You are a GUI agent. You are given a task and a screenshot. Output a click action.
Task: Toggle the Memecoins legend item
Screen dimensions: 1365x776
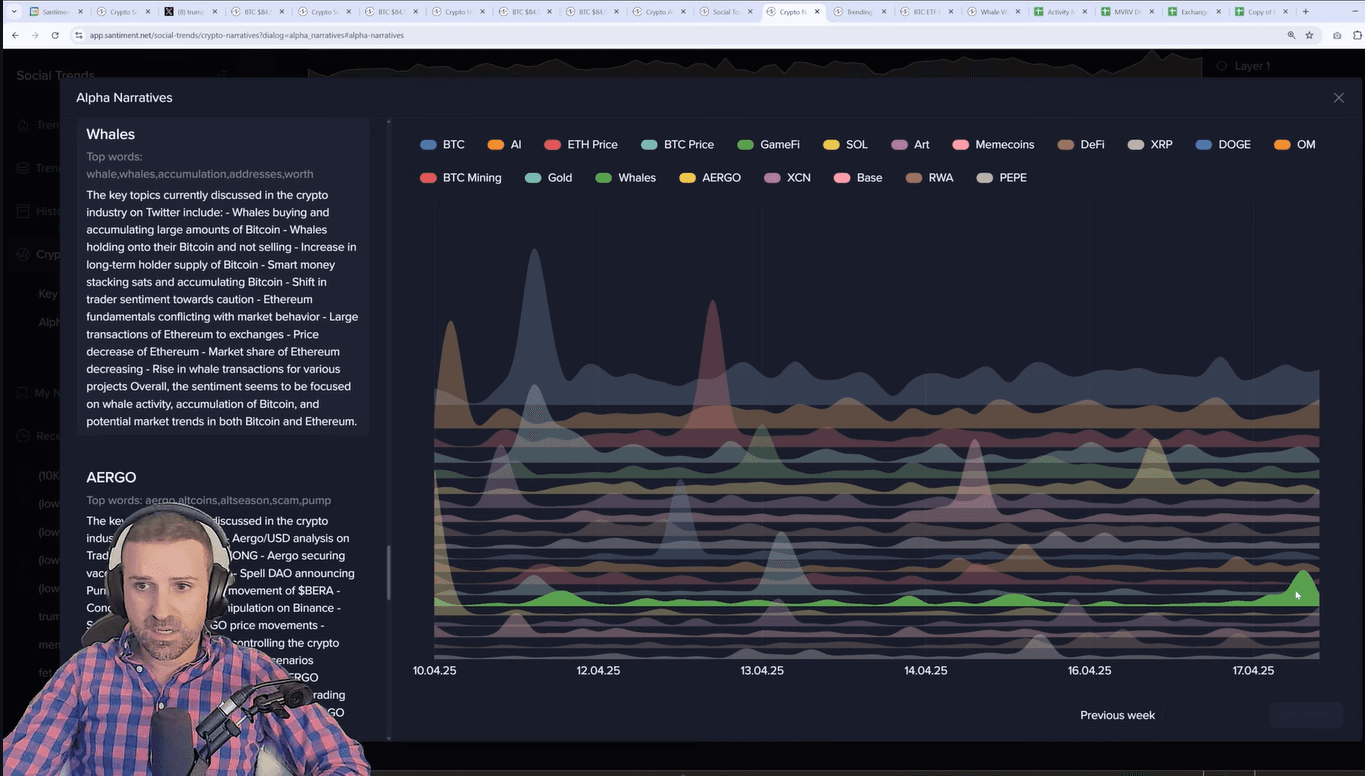click(x=993, y=145)
